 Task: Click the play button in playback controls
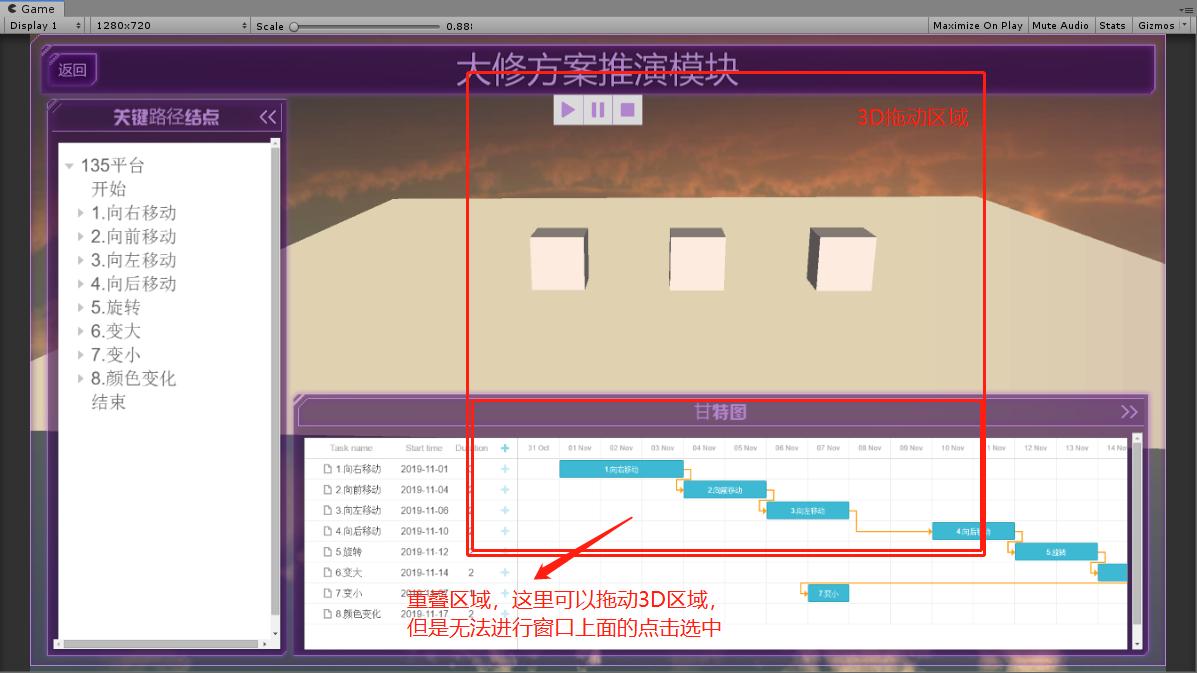click(568, 110)
